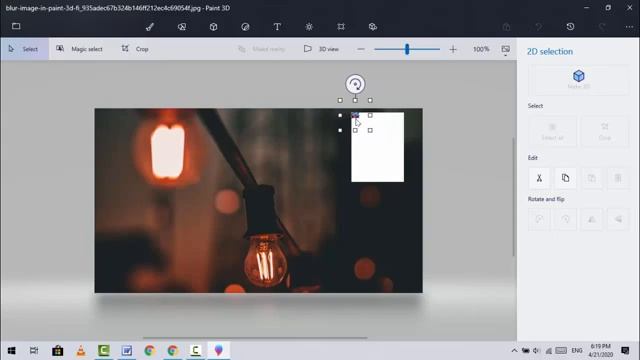Image resolution: width=640 pixels, height=360 pixels.
Task: Click the Crop button in side panel
Action: coord(605,131)
